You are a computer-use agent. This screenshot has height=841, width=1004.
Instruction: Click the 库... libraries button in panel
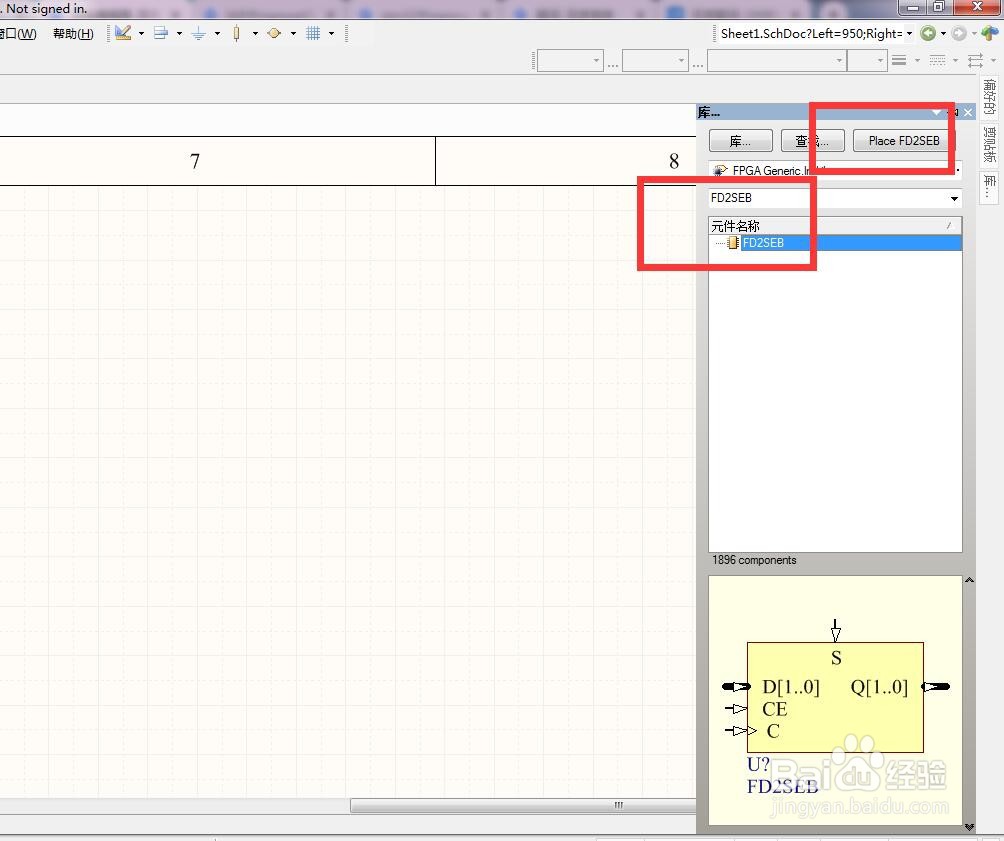coord(741,141)
